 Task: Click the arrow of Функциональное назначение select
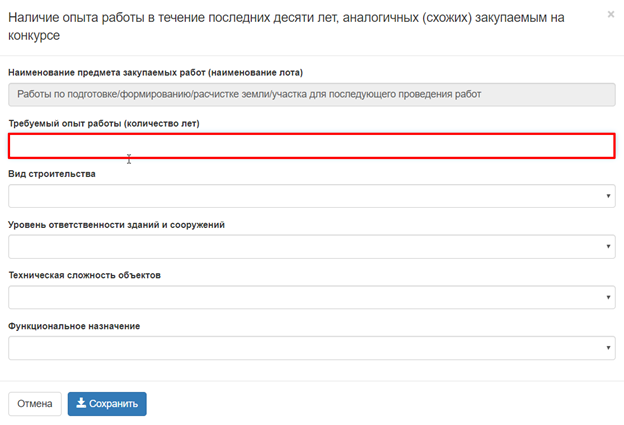(608, 349)
